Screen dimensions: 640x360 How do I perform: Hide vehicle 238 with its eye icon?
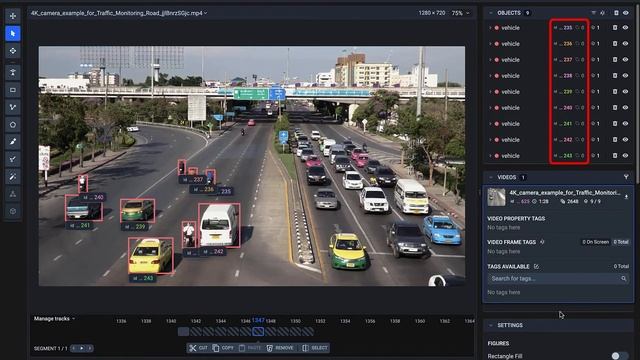(x=625, y=76)
